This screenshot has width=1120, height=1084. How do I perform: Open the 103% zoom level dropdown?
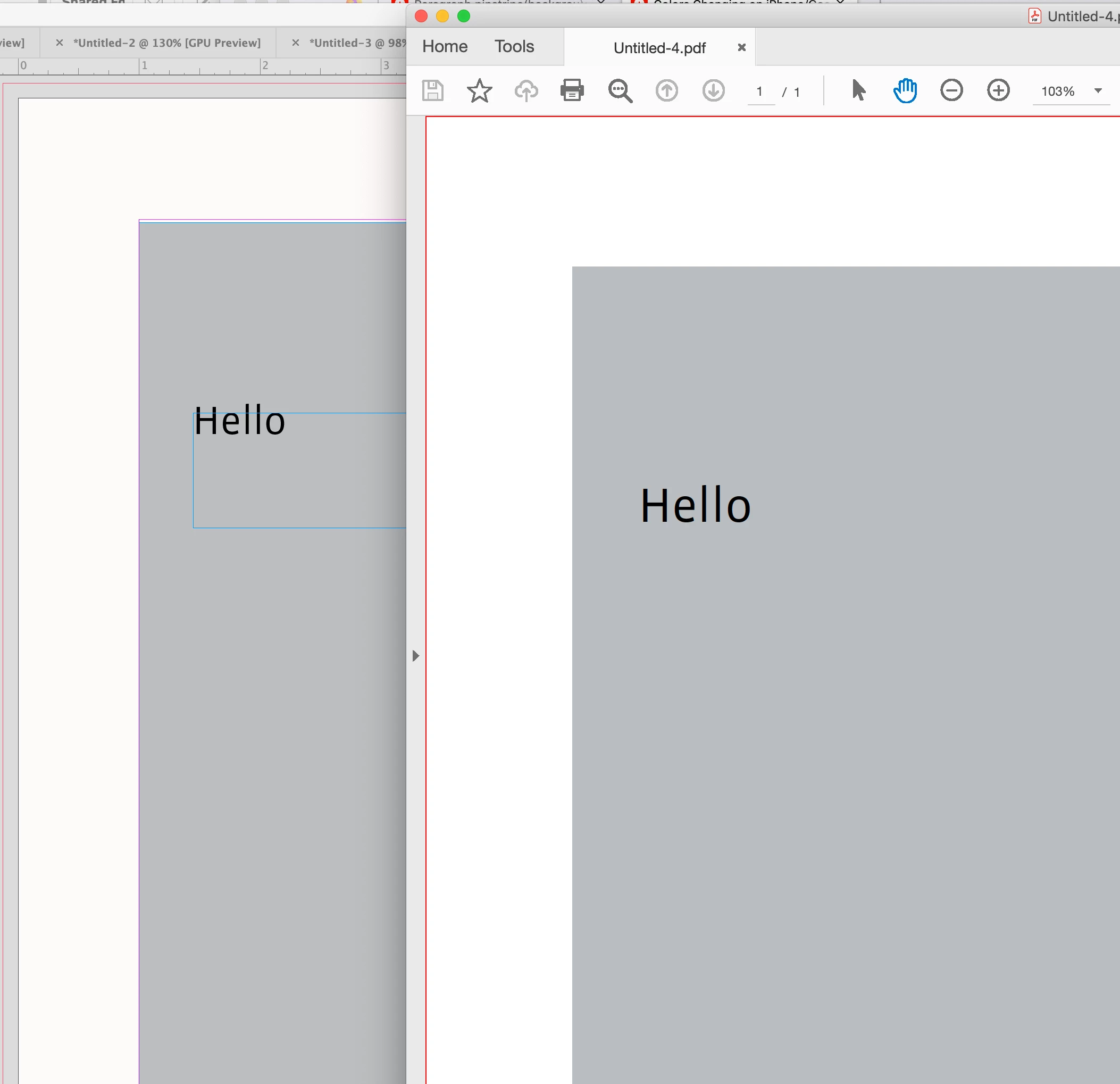pos(1098,91)
